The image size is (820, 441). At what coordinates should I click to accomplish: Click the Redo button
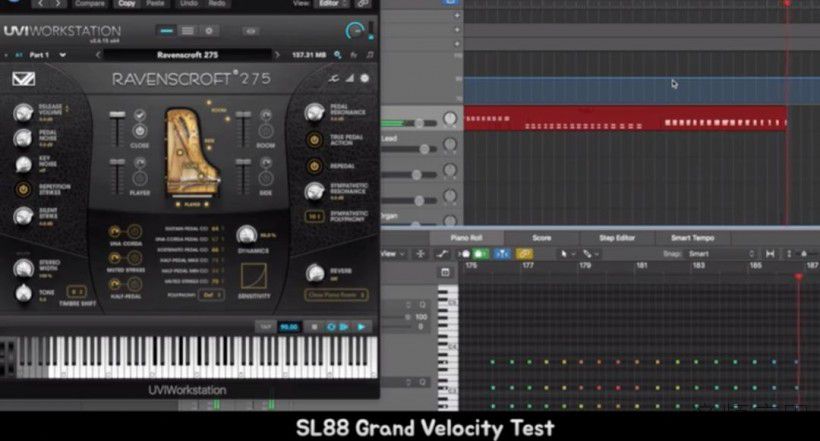click(x=217, y=4)
